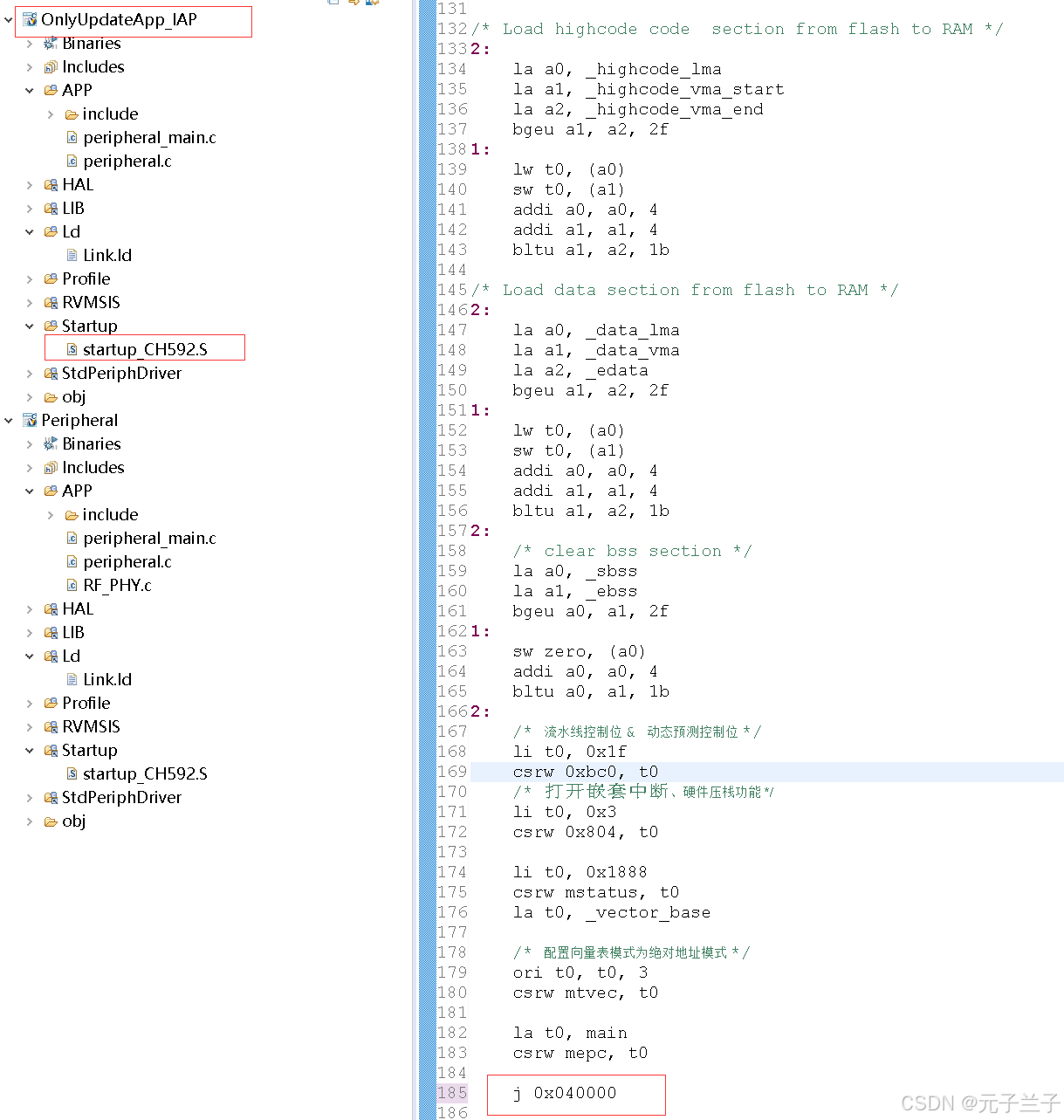This screenshot has width=1064, height=1120.
Task: Expand Profile folder in OnlyUpdateApp_IAP project
Action: pyautogui.click(x=30, y=278)
